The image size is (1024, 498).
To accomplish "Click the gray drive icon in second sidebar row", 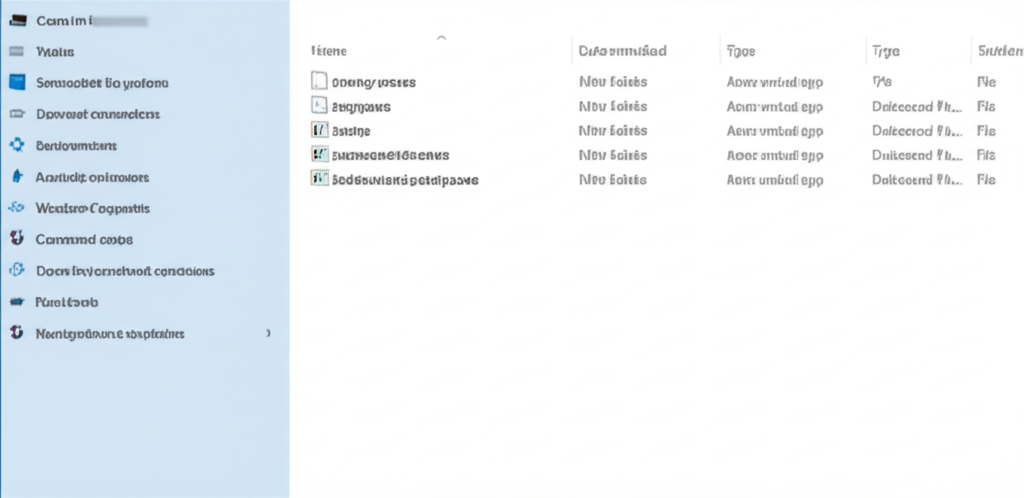I will coord(18,52).
